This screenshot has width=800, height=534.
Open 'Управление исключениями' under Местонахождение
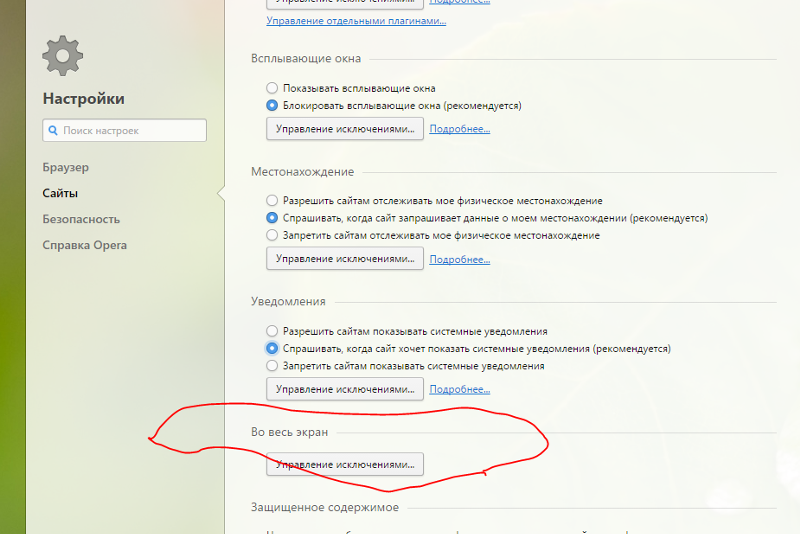coord(344,259)
